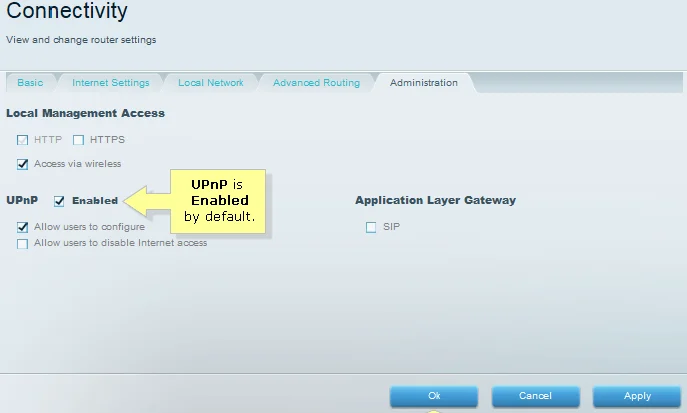The image size is (687, 413).
Task: Click the Connectivity page title
Action: [67, 13]
